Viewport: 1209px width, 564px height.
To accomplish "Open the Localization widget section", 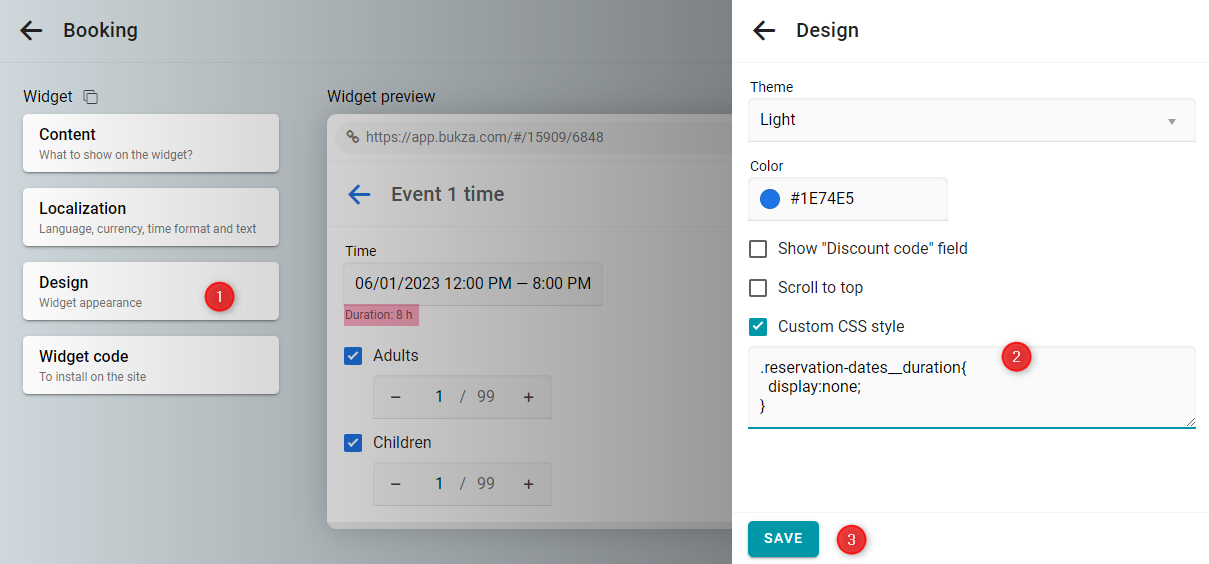I will [x=151, y=217].
